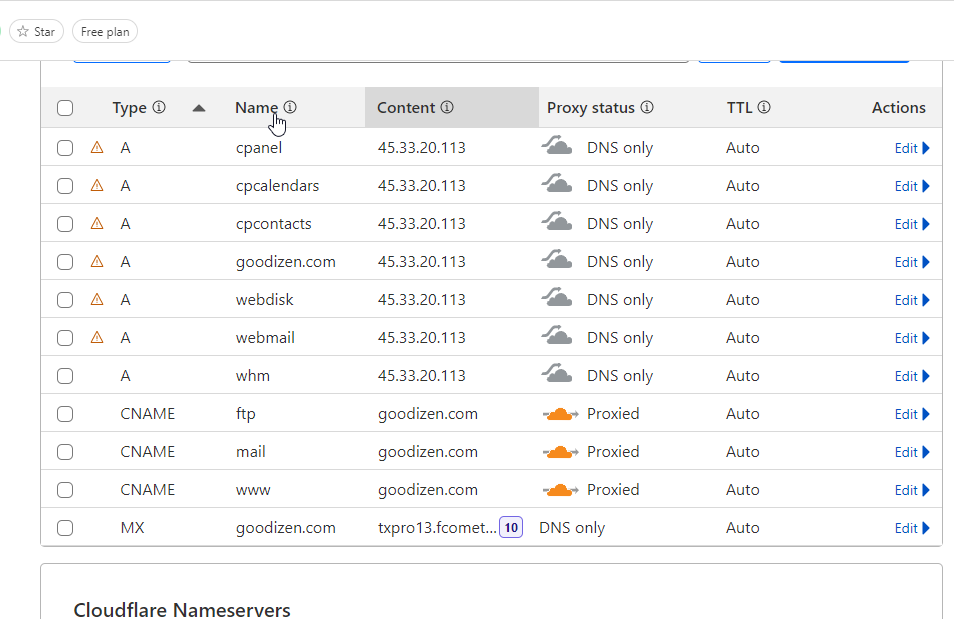Viewport: 954px width, 619px height.
Task: Click the Free plan badge
Action: 105,32
